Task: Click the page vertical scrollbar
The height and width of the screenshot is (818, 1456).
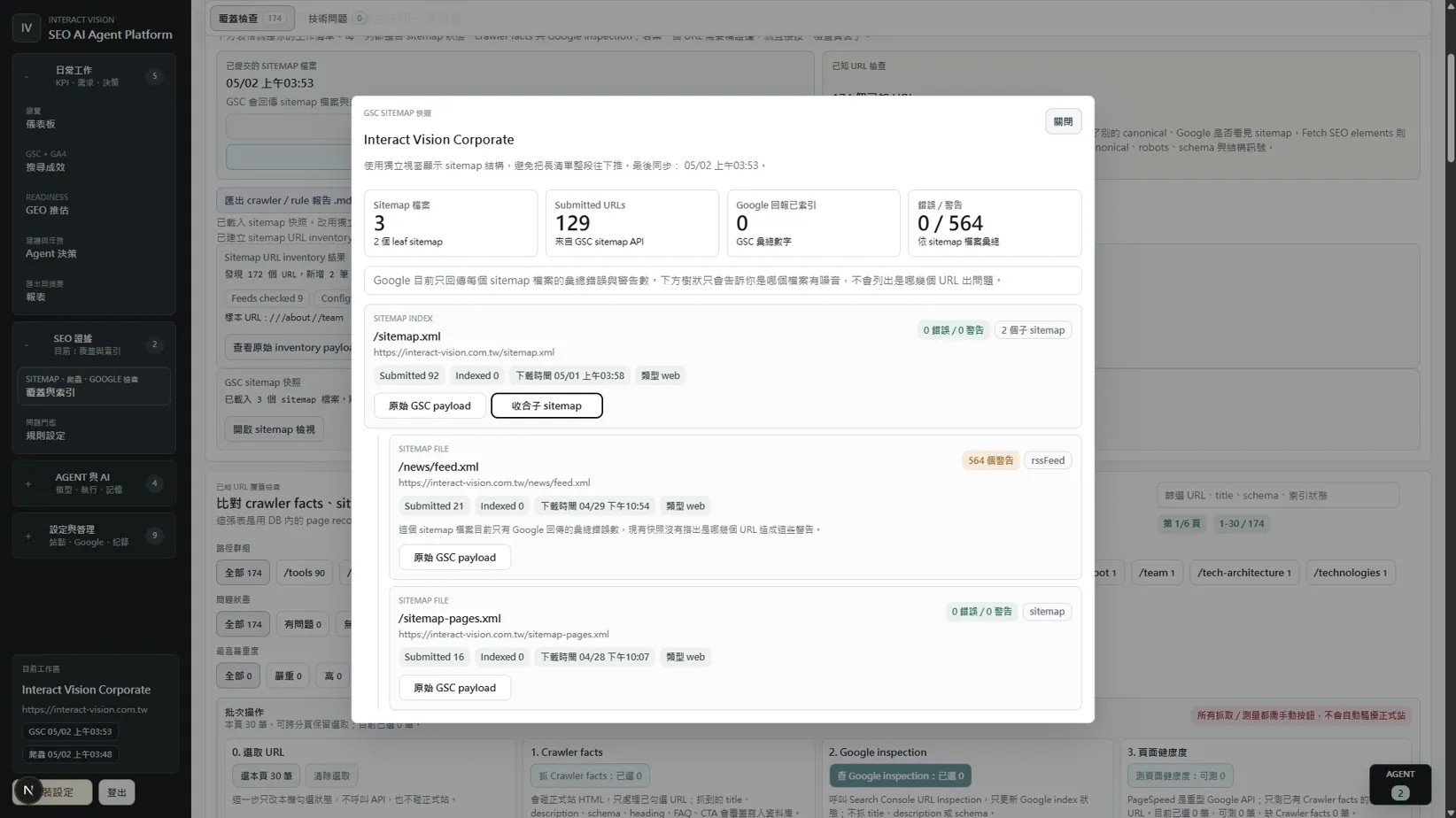Action: pos(1450,106)
